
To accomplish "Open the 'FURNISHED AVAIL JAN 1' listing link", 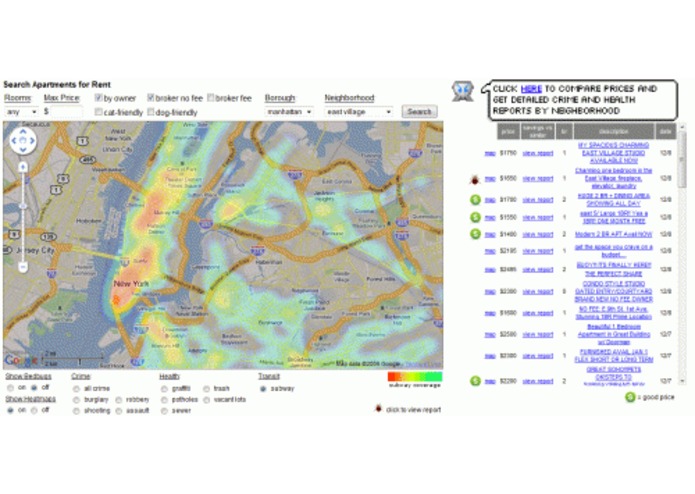I will tap(613, 356).
